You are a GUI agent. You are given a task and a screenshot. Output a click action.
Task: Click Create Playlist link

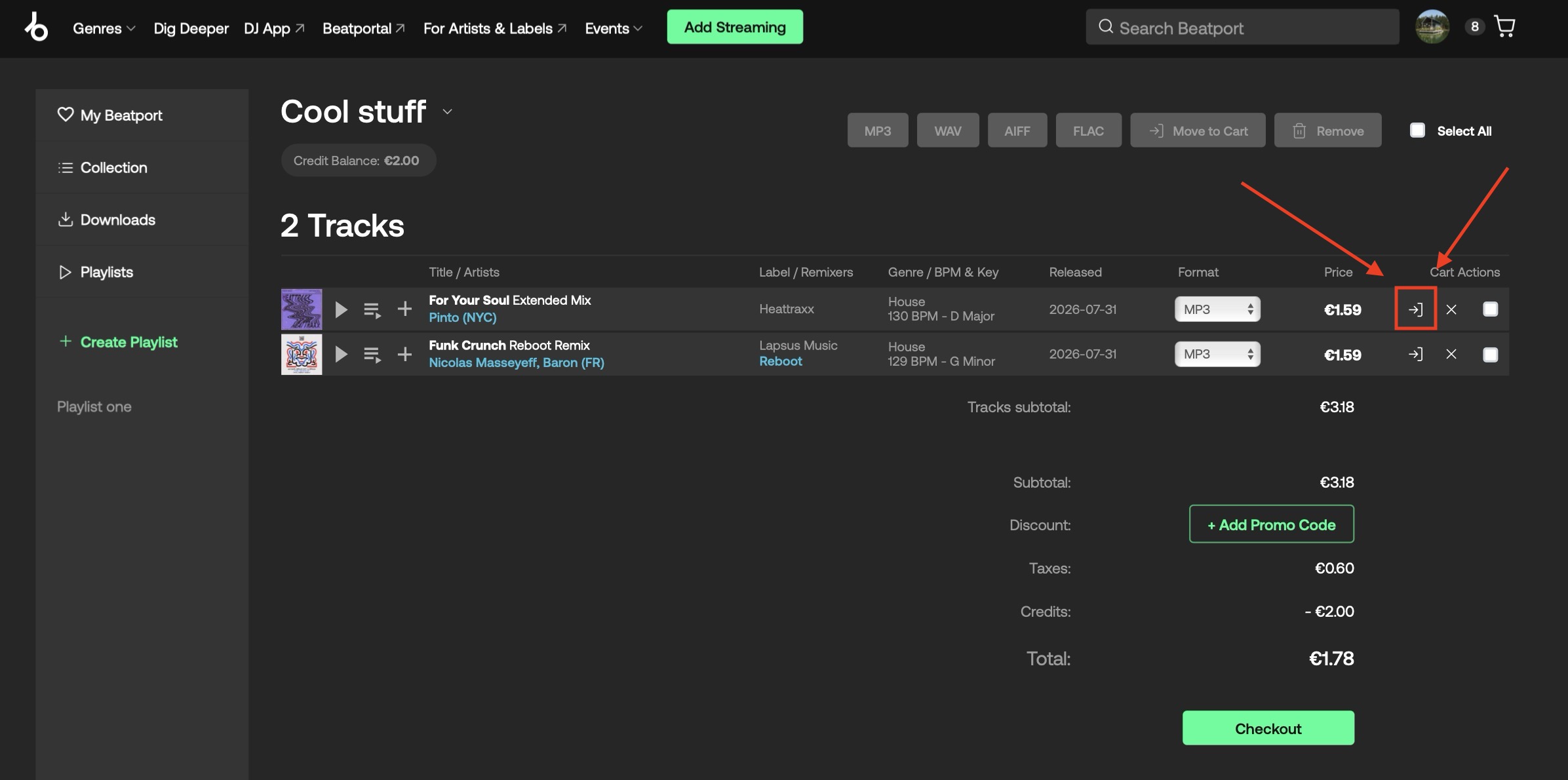click(128, 342)
